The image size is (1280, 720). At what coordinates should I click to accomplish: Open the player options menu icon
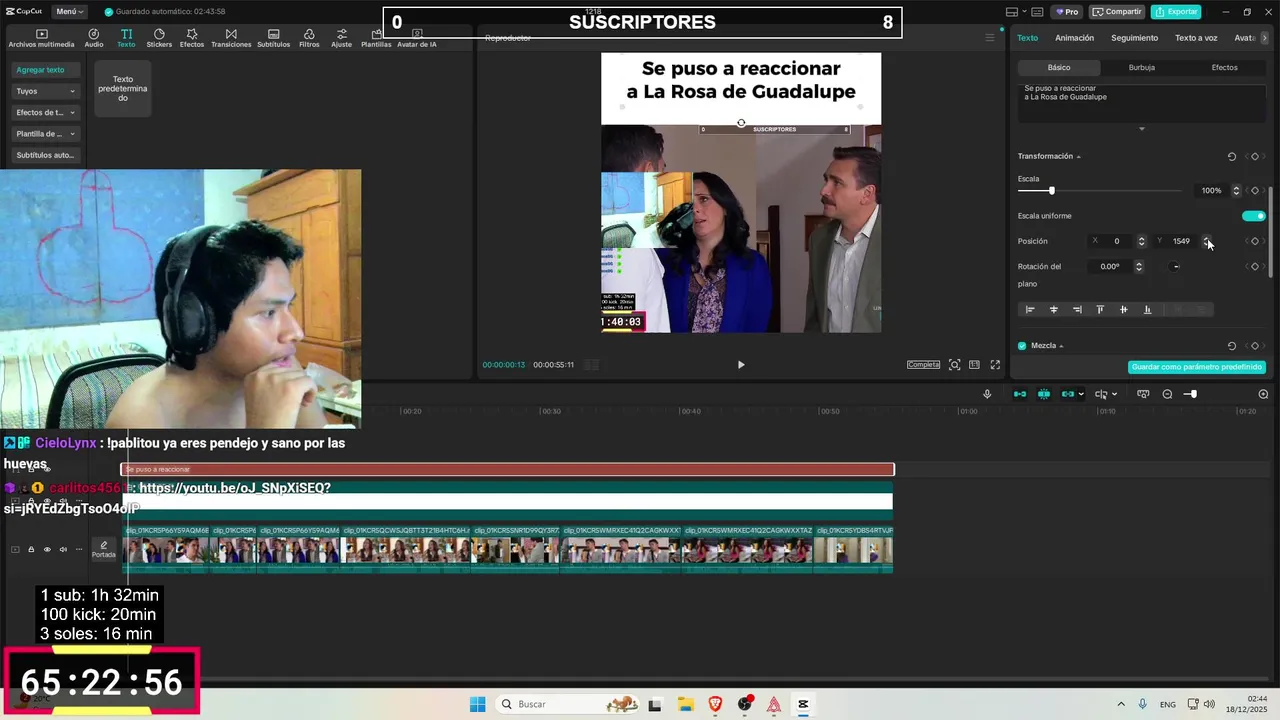[x=990, y=38]
